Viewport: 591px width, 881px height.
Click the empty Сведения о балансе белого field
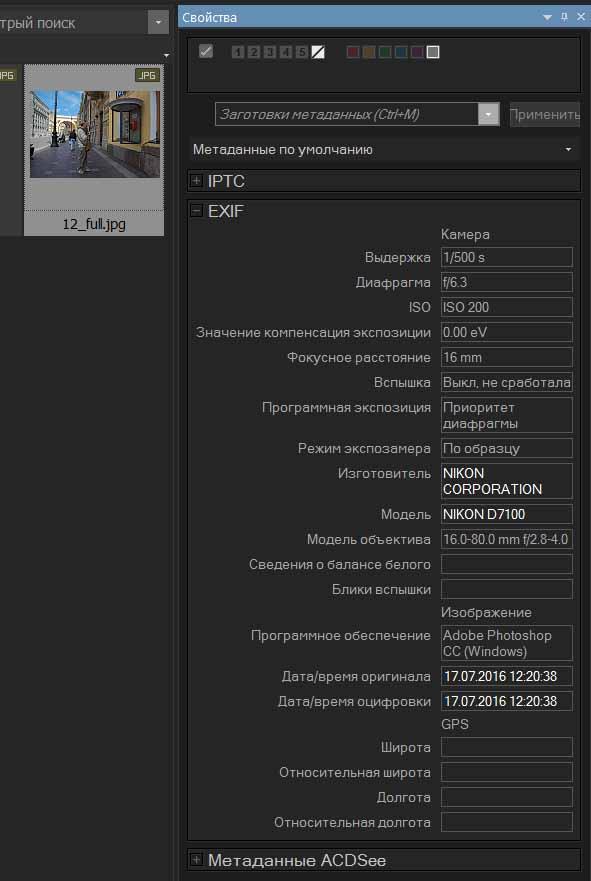(x=507, y=564)
